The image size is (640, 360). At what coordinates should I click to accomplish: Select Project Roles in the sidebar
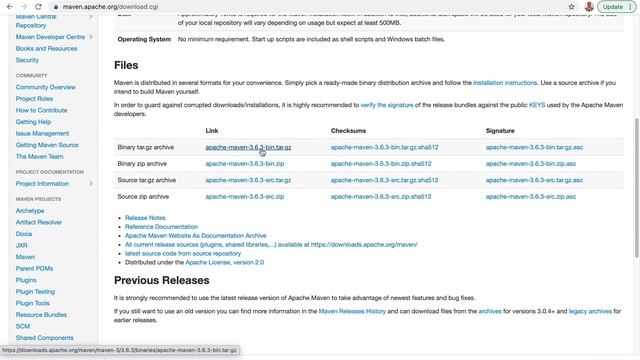34,98
